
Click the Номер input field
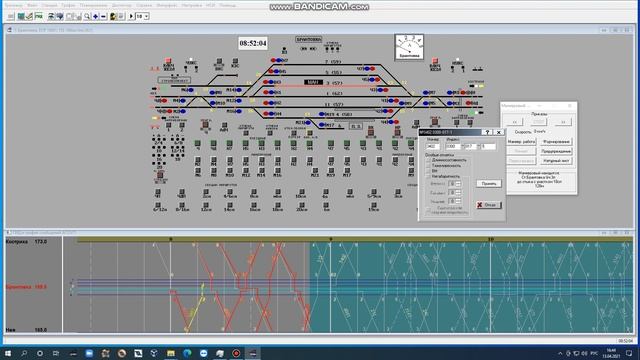(x=433, y=146)
